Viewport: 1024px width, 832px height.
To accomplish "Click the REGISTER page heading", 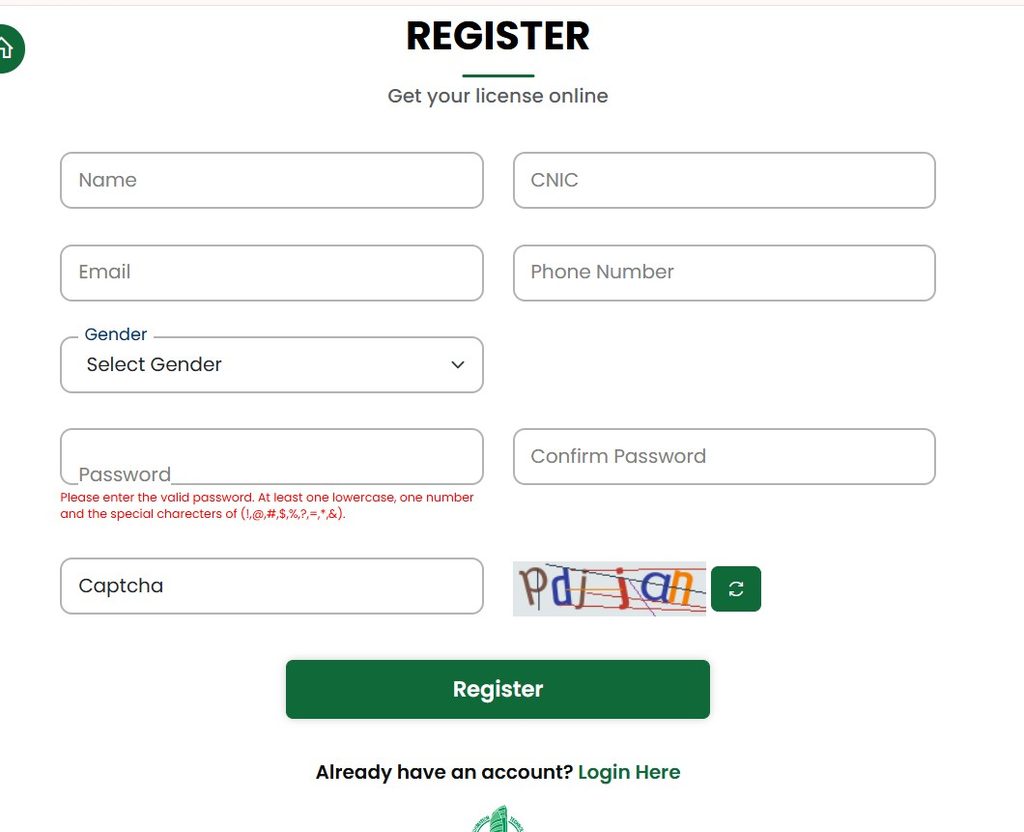I will (498, 35).
